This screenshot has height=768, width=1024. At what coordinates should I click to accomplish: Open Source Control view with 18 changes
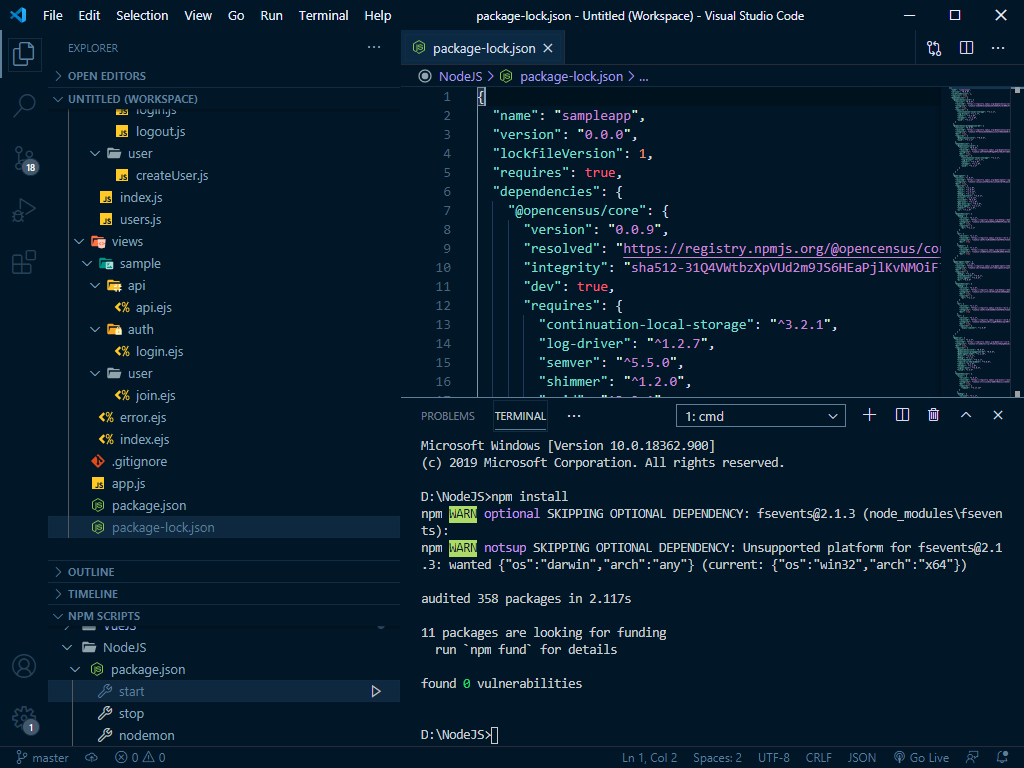24,159
